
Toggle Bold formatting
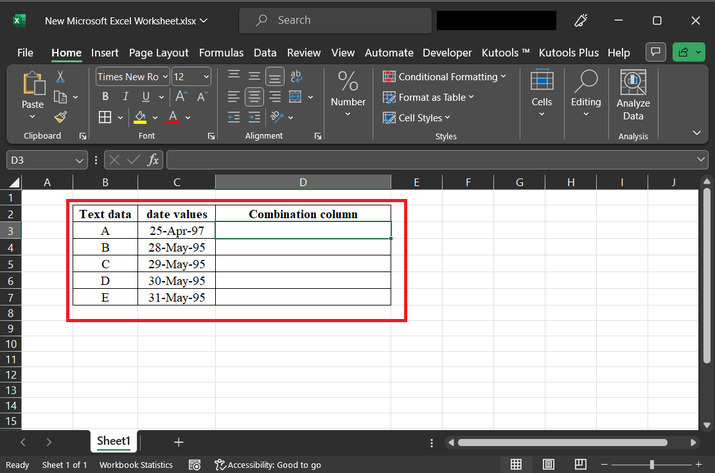coord(103,97)
